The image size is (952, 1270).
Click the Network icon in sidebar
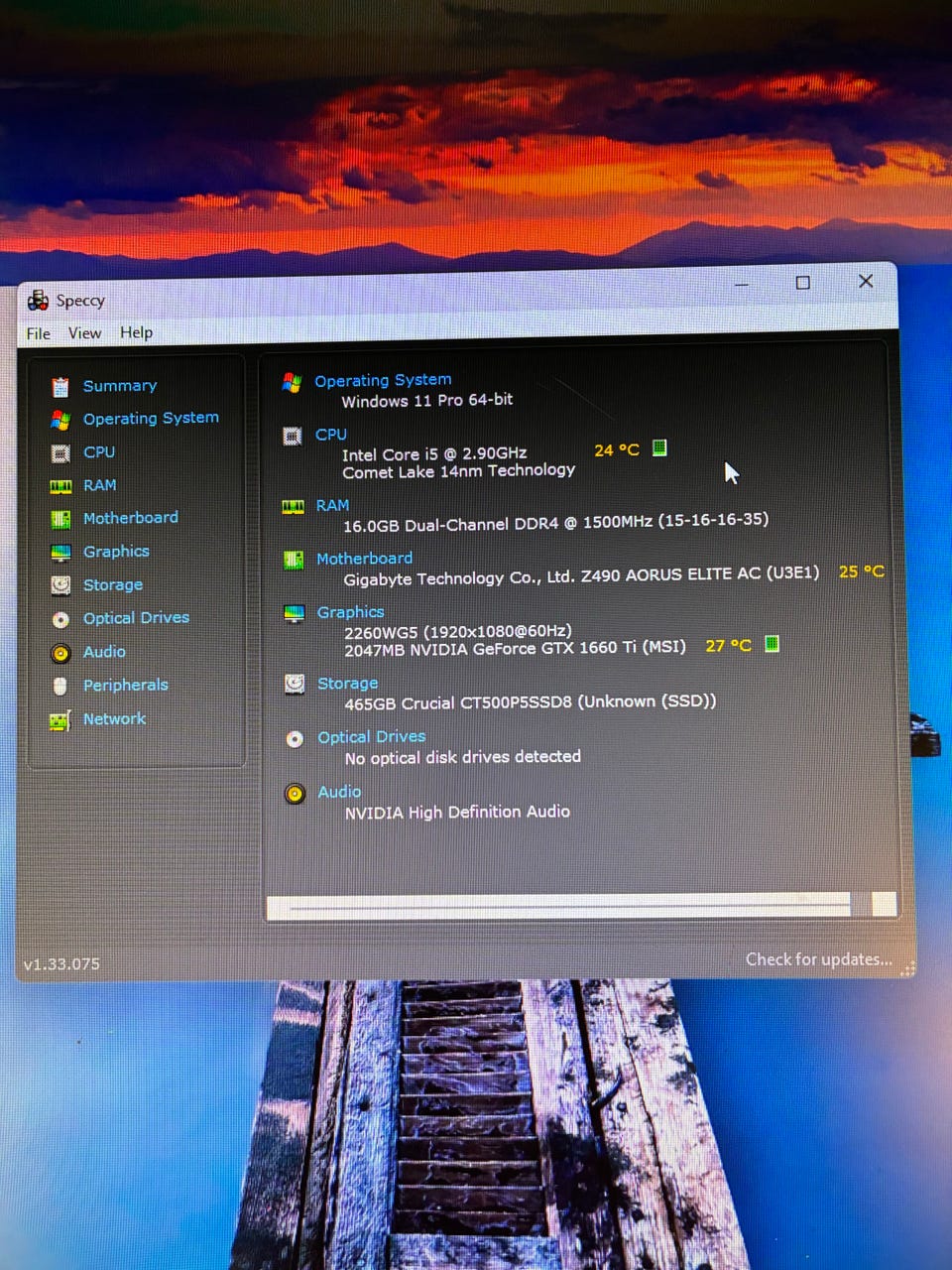pos(60,720)
